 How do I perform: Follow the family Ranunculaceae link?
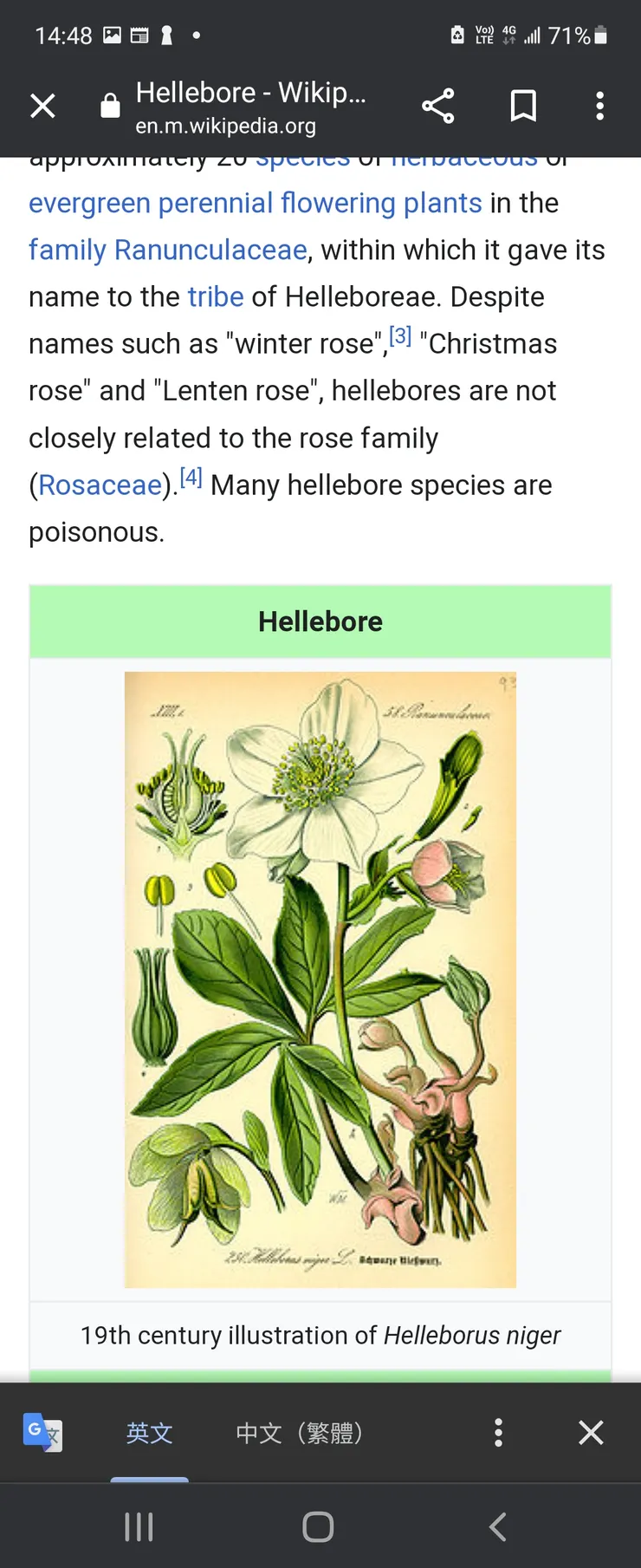167,250
